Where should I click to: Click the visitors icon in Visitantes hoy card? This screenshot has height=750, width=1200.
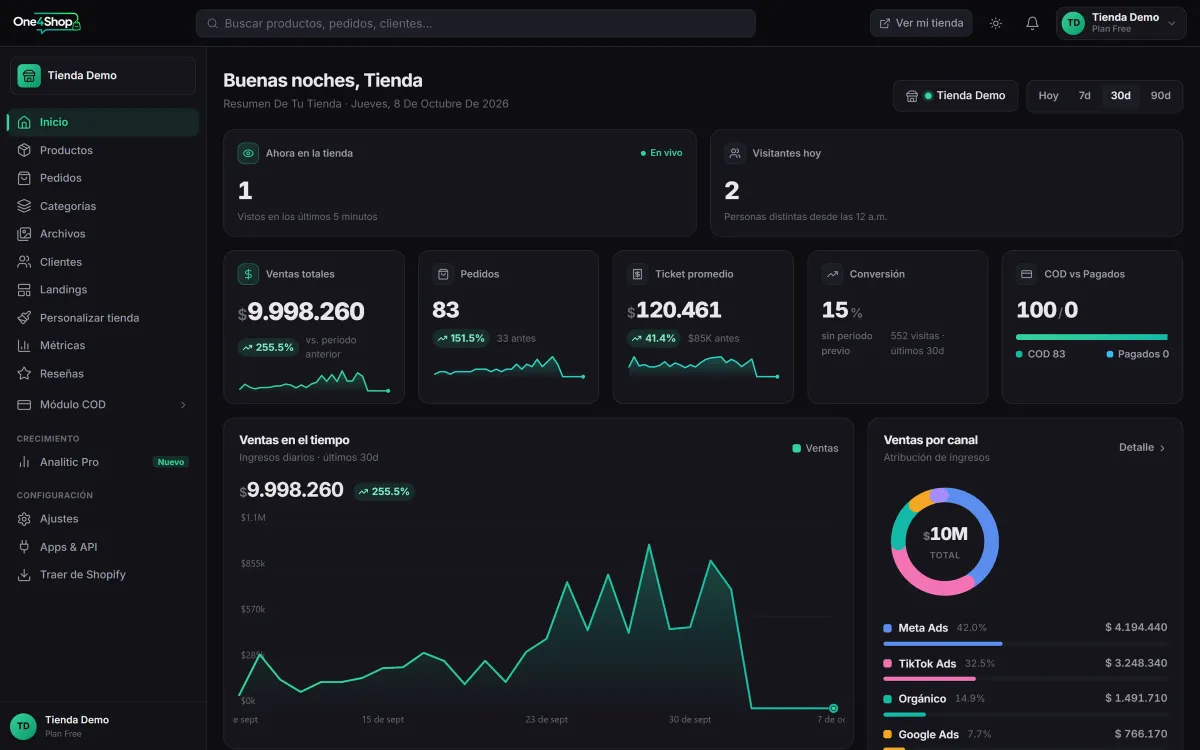735,153
